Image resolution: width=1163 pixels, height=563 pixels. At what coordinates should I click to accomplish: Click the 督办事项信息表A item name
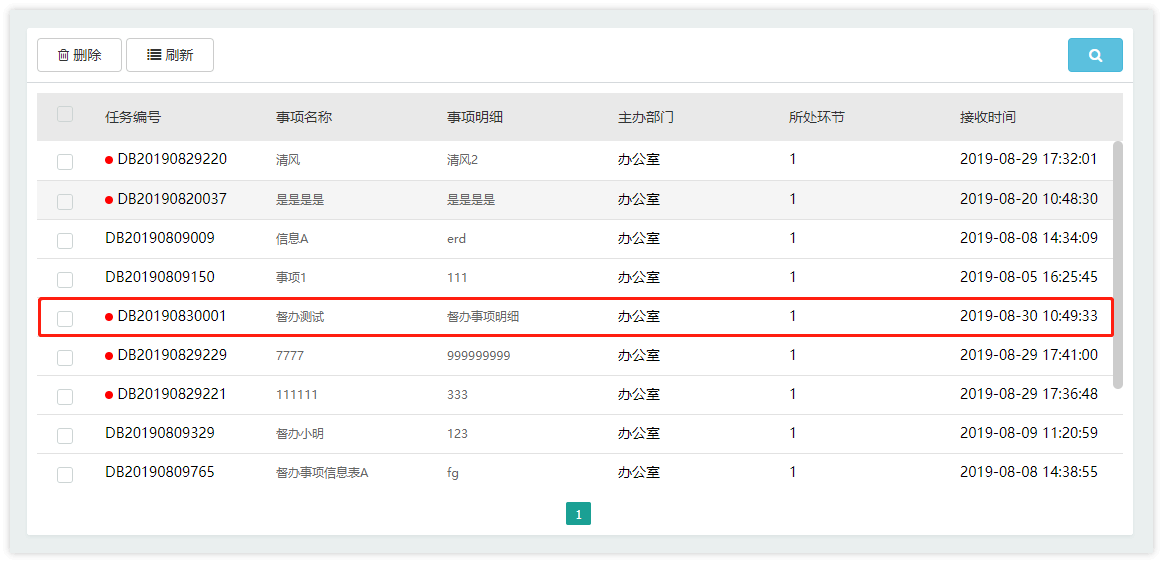click(322, 473)
